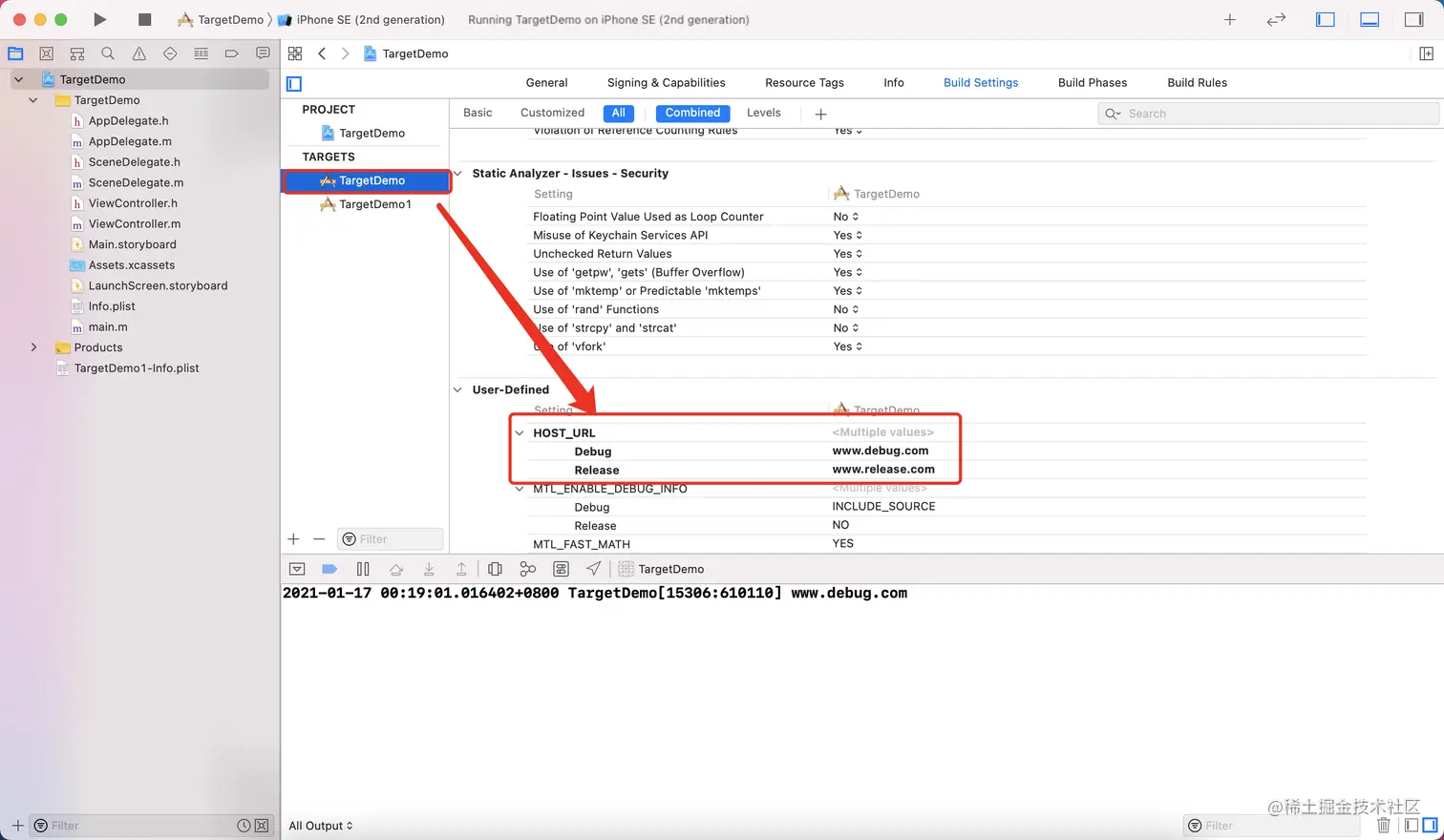Open the symbol navigator
This screenshot has height=840, width=1444.
pyautogui.click(x=77, y=53)
